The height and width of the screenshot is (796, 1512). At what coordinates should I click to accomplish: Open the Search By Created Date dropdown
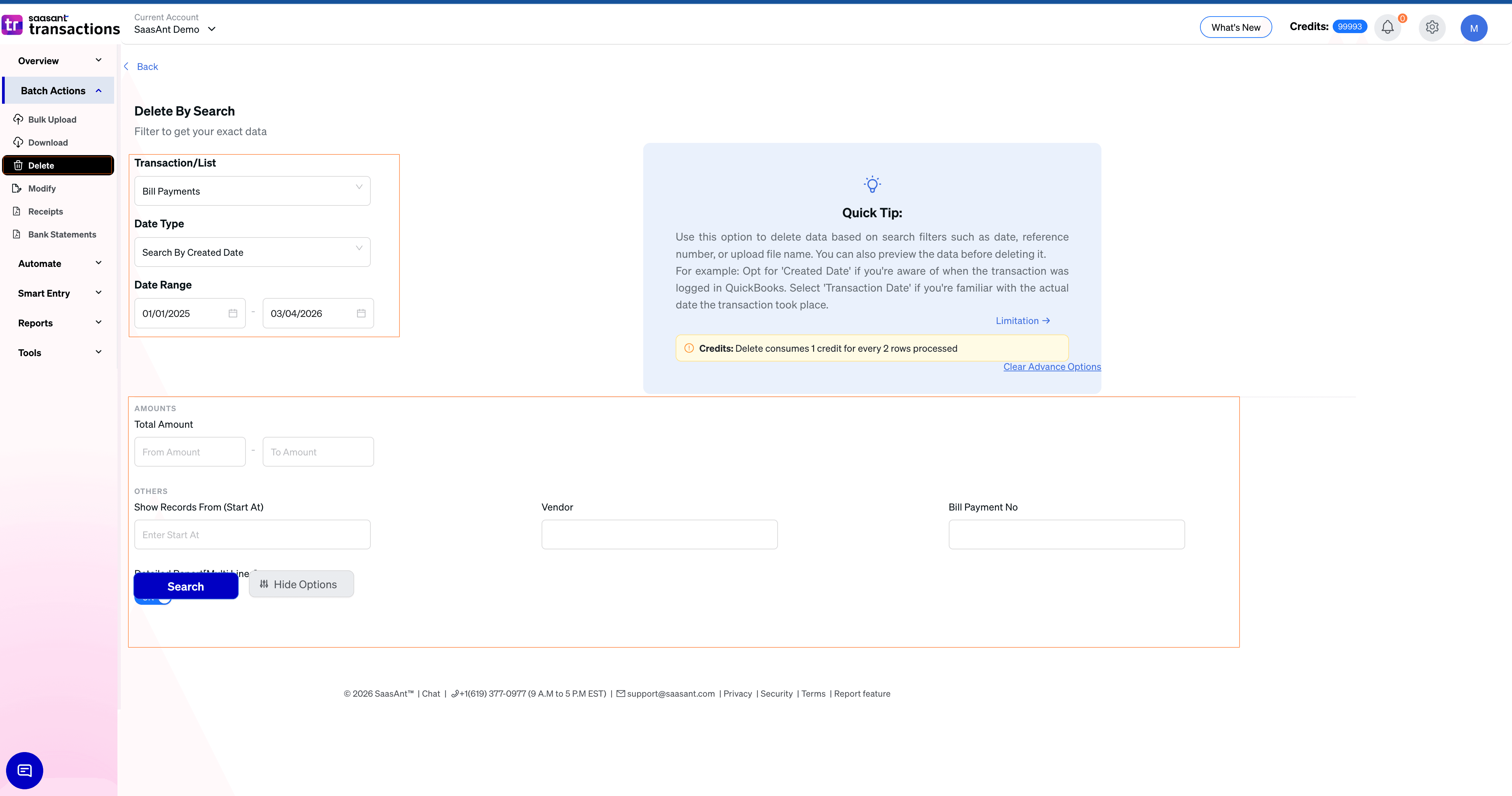click(x=252, y=252)
